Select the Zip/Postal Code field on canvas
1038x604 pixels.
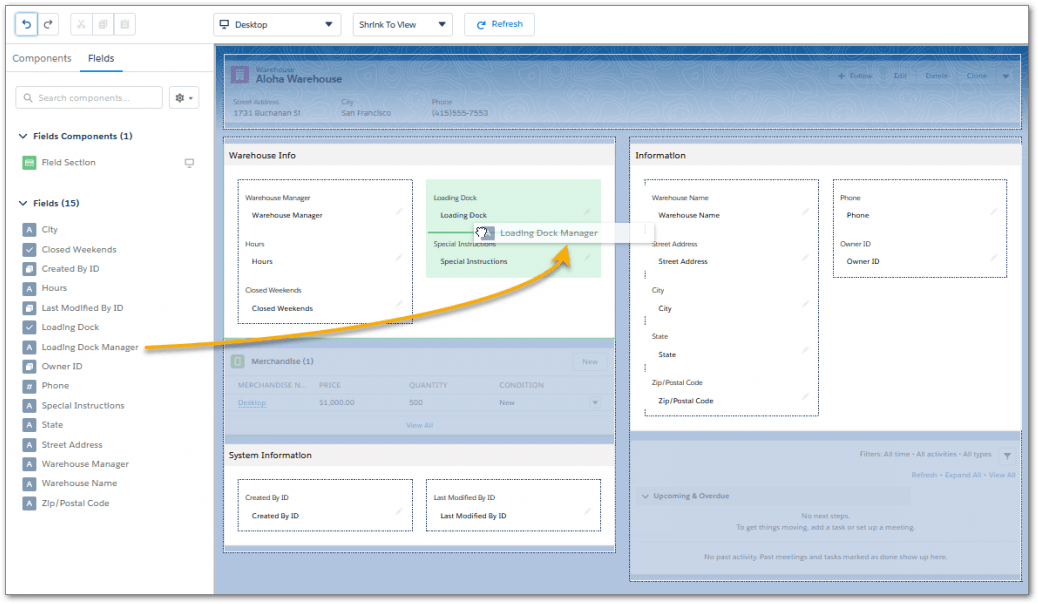731,392
